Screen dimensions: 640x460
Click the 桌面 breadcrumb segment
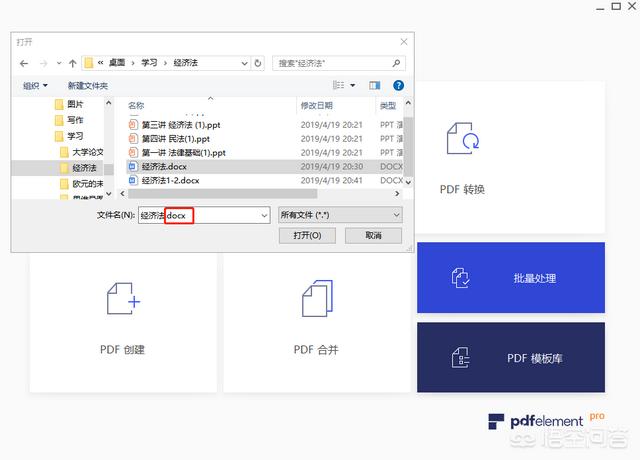(x=117, y=63)
